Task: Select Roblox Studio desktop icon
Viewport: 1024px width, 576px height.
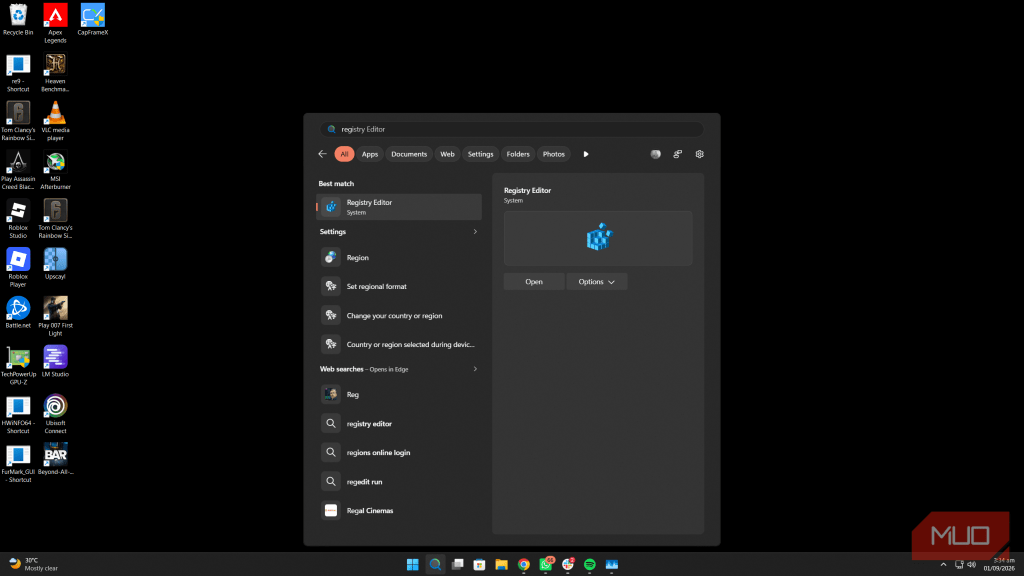Action: pos(18,219)
